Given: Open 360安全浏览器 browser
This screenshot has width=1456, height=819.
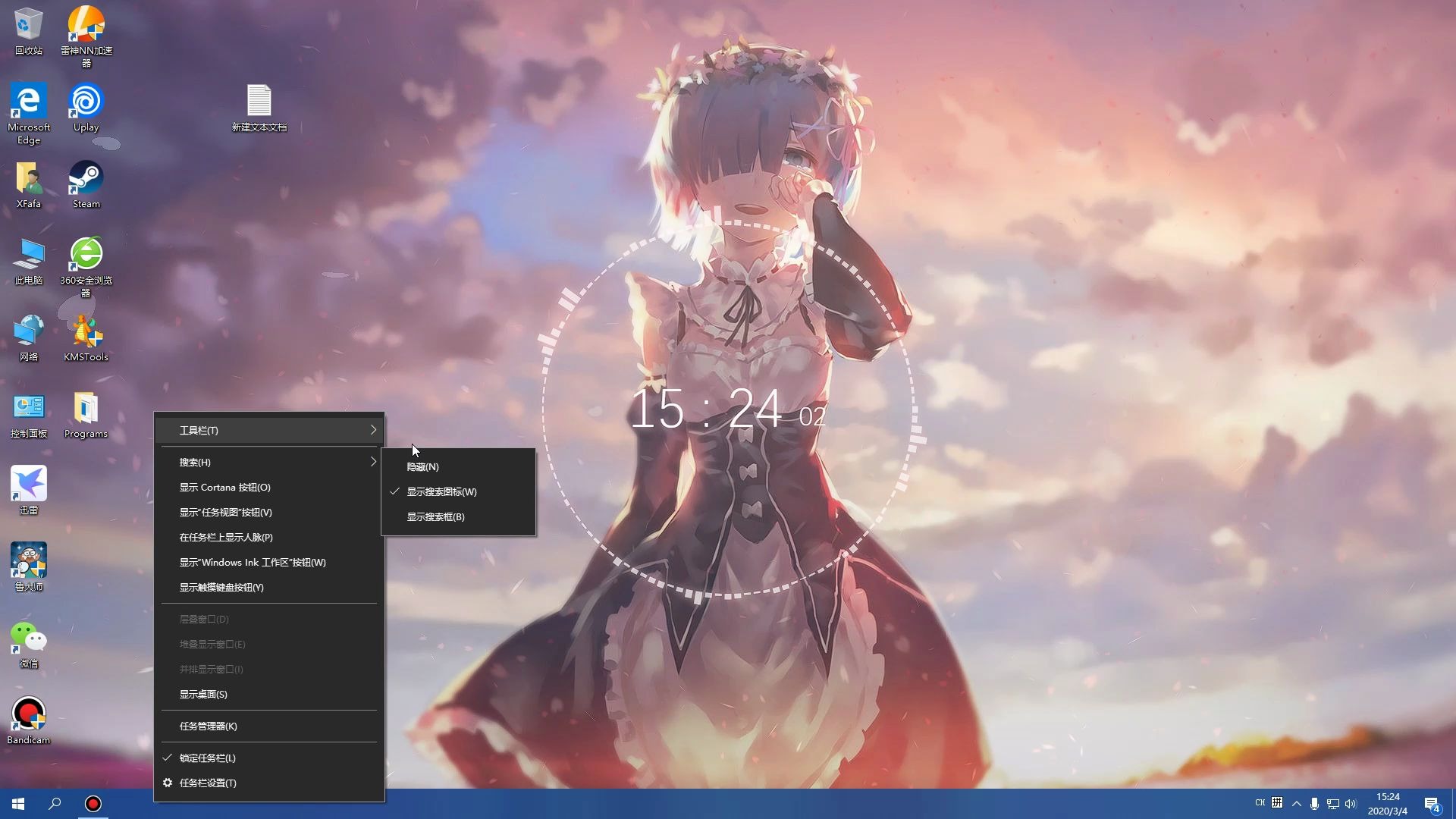Looking at the screenshot, I should pyautogui.click(x=85, y=260).
